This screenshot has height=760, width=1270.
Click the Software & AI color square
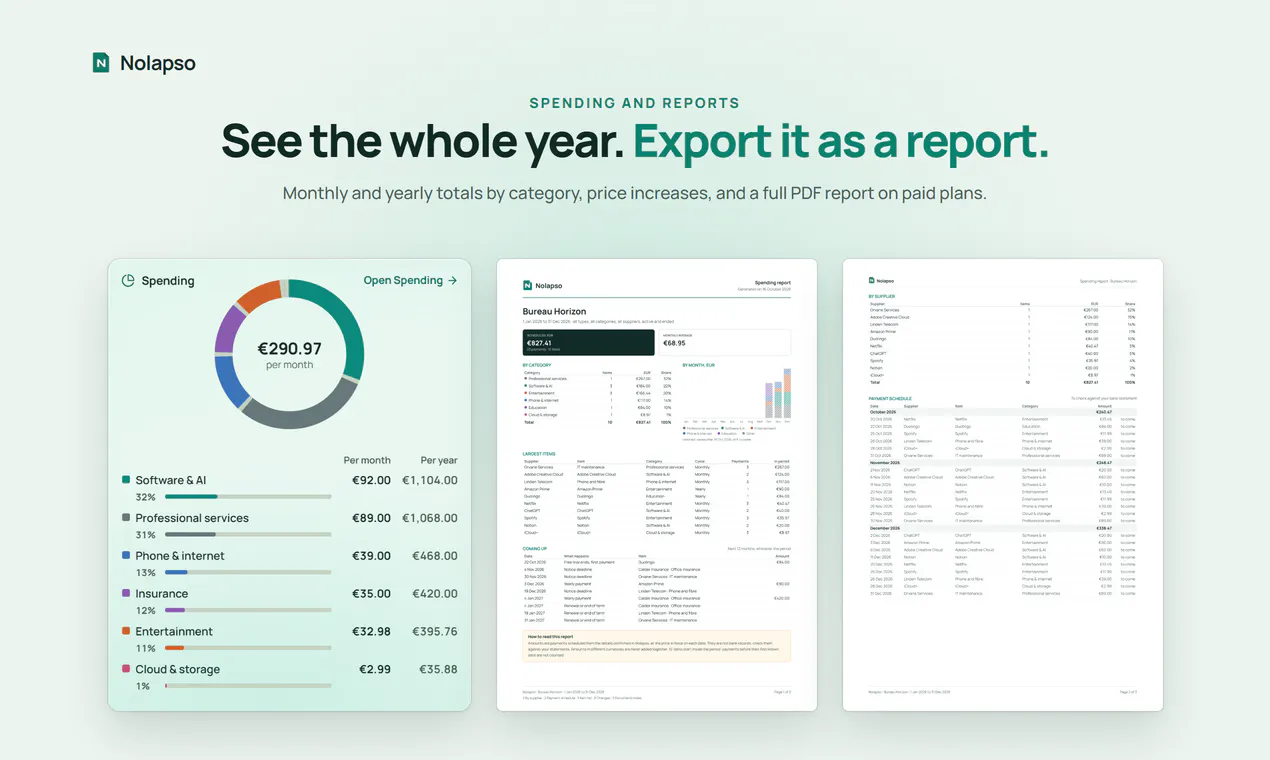[126, 480]
